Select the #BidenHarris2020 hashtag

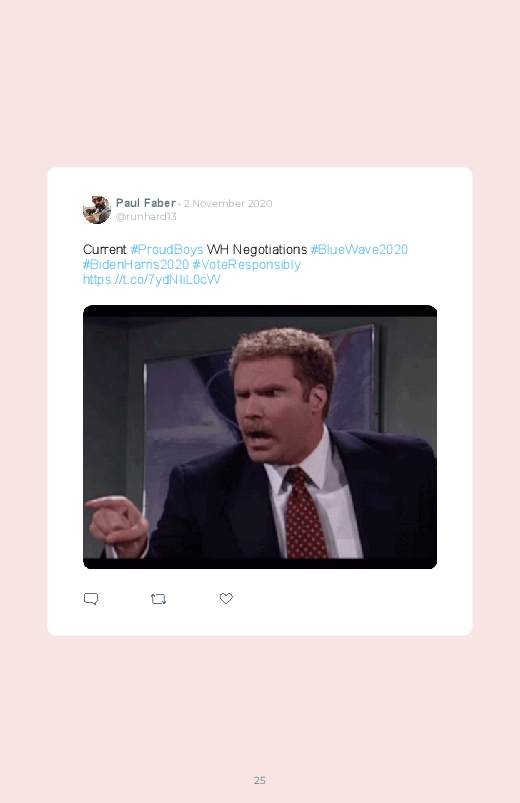click(x=136, y=265)
